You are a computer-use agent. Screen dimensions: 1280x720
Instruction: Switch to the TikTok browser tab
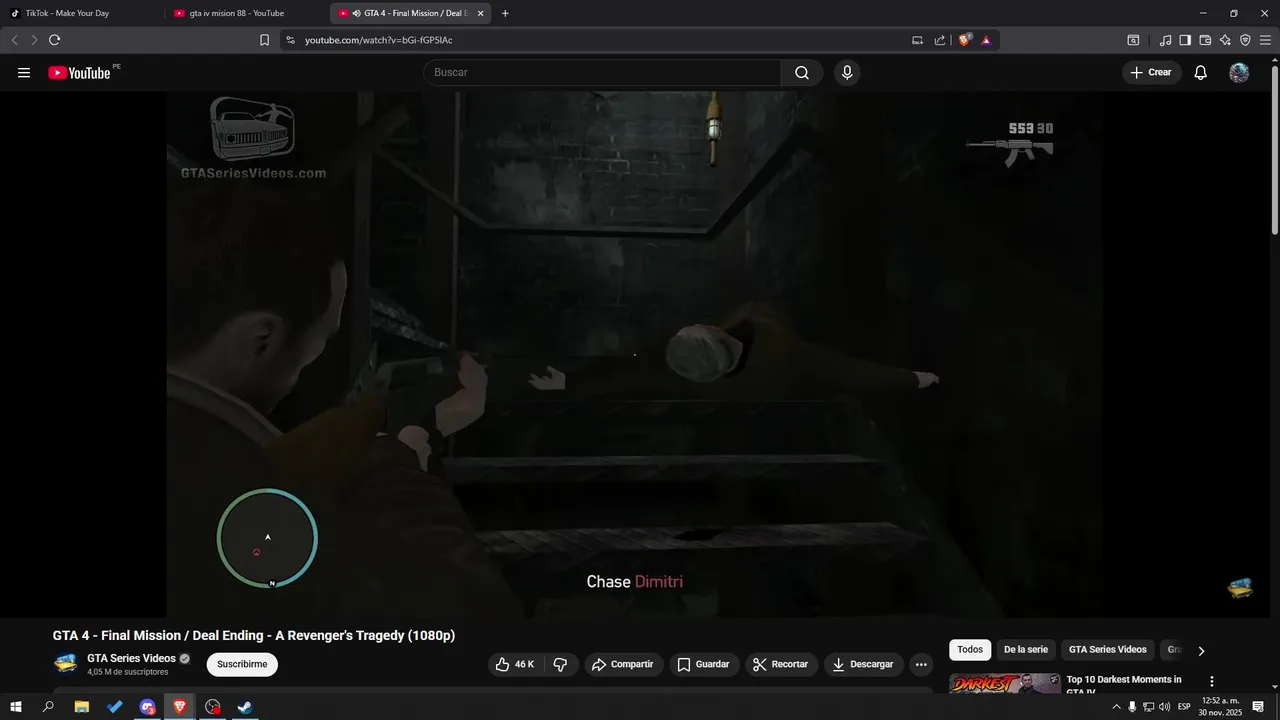(82, 13)
